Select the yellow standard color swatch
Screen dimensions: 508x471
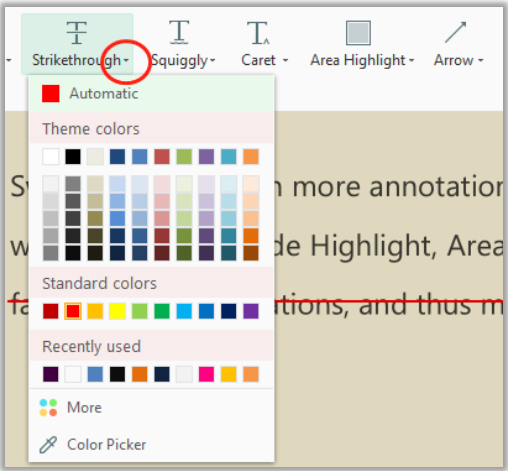pos(117,311)
